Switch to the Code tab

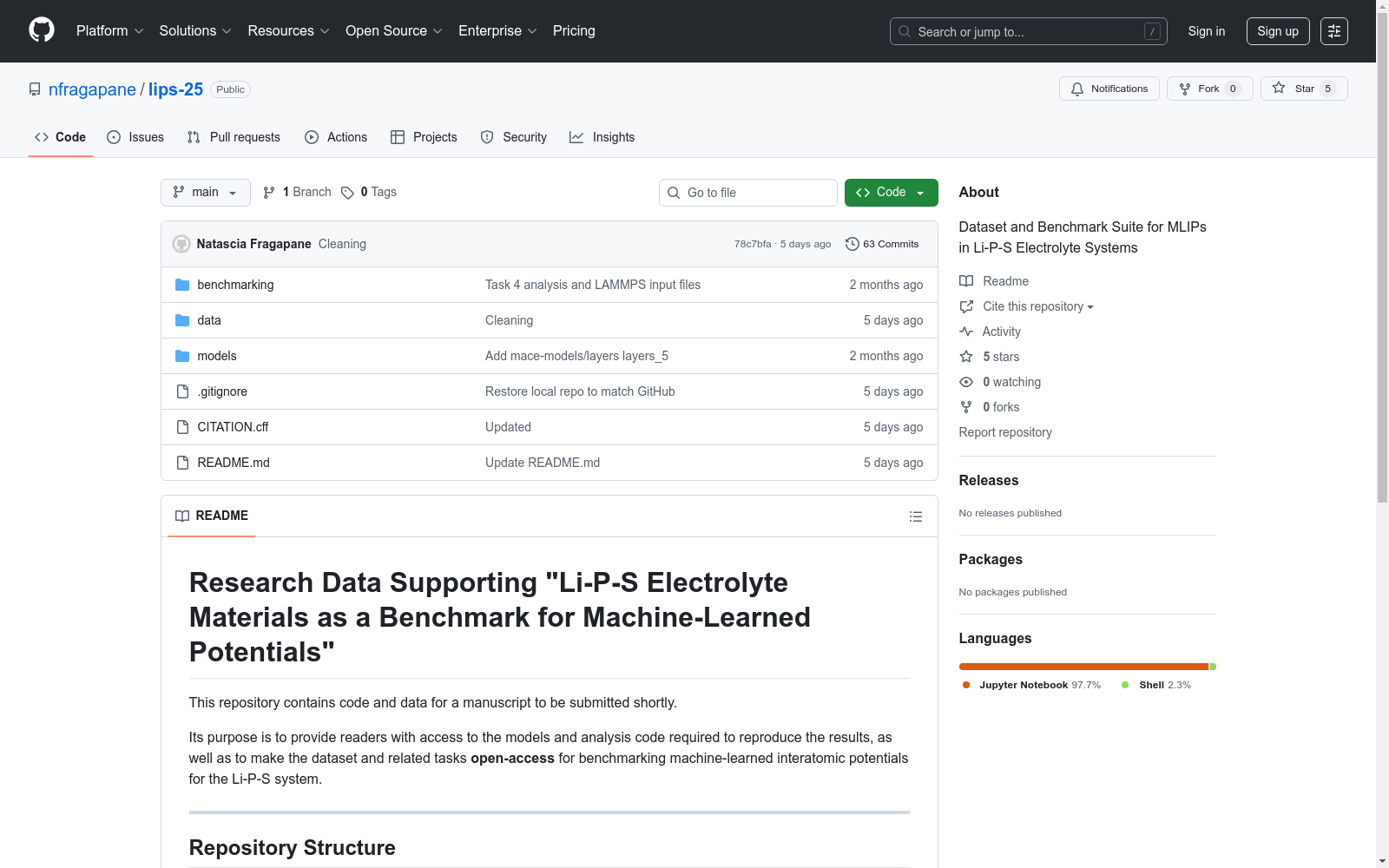[61, 137]
